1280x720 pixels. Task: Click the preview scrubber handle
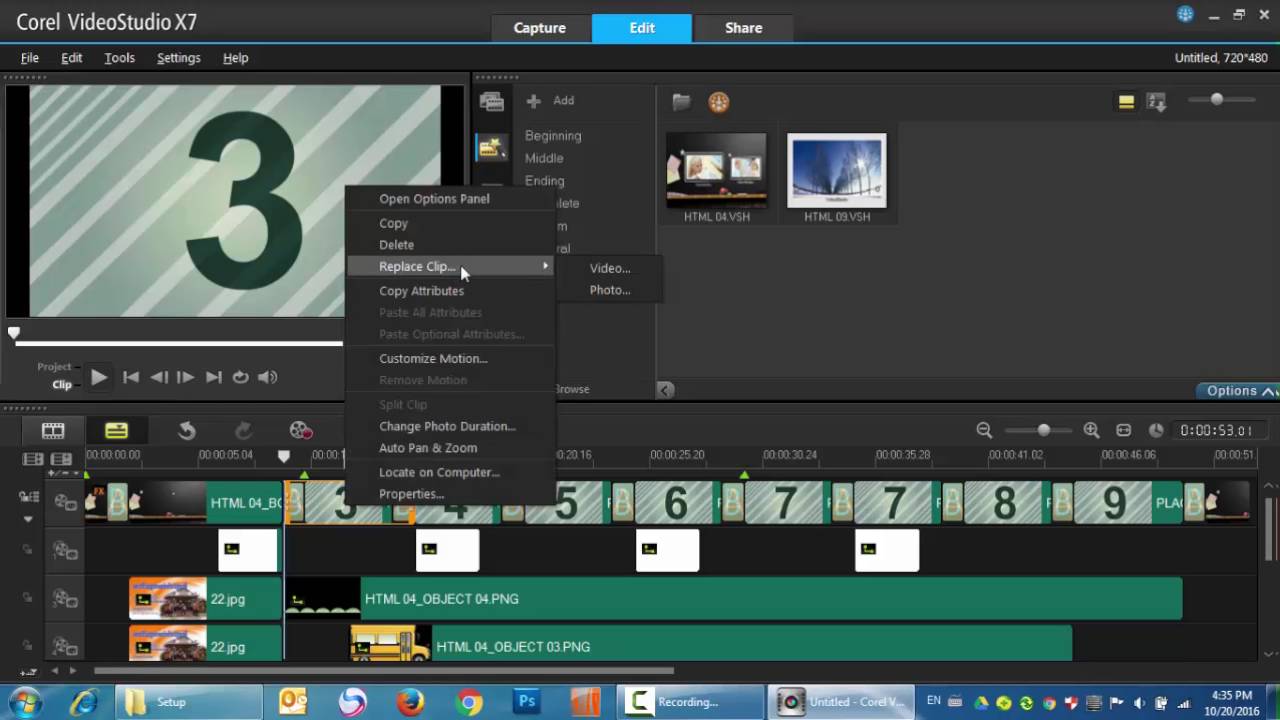click(13, 334)
